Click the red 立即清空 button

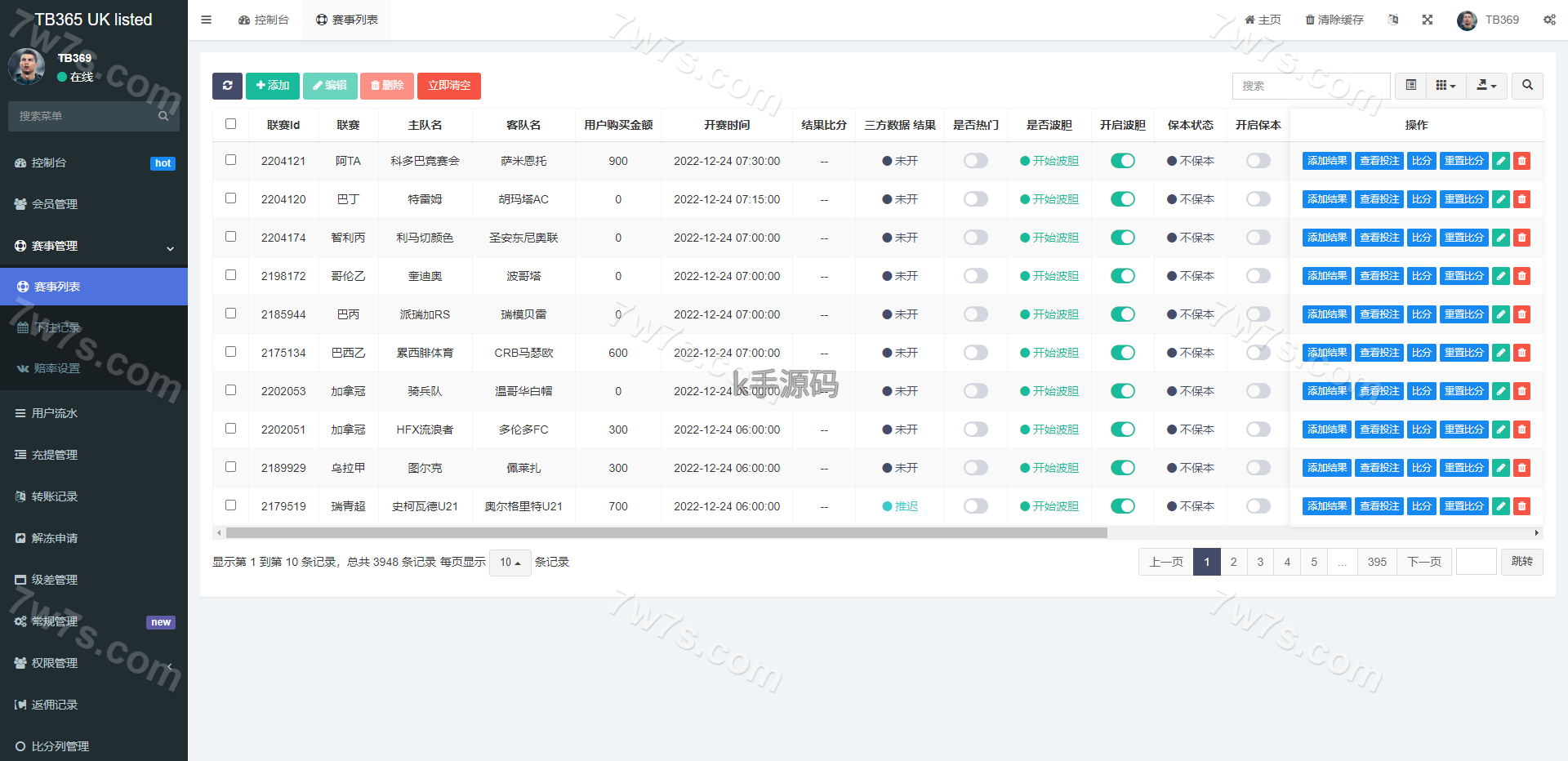tap(449, 86)
